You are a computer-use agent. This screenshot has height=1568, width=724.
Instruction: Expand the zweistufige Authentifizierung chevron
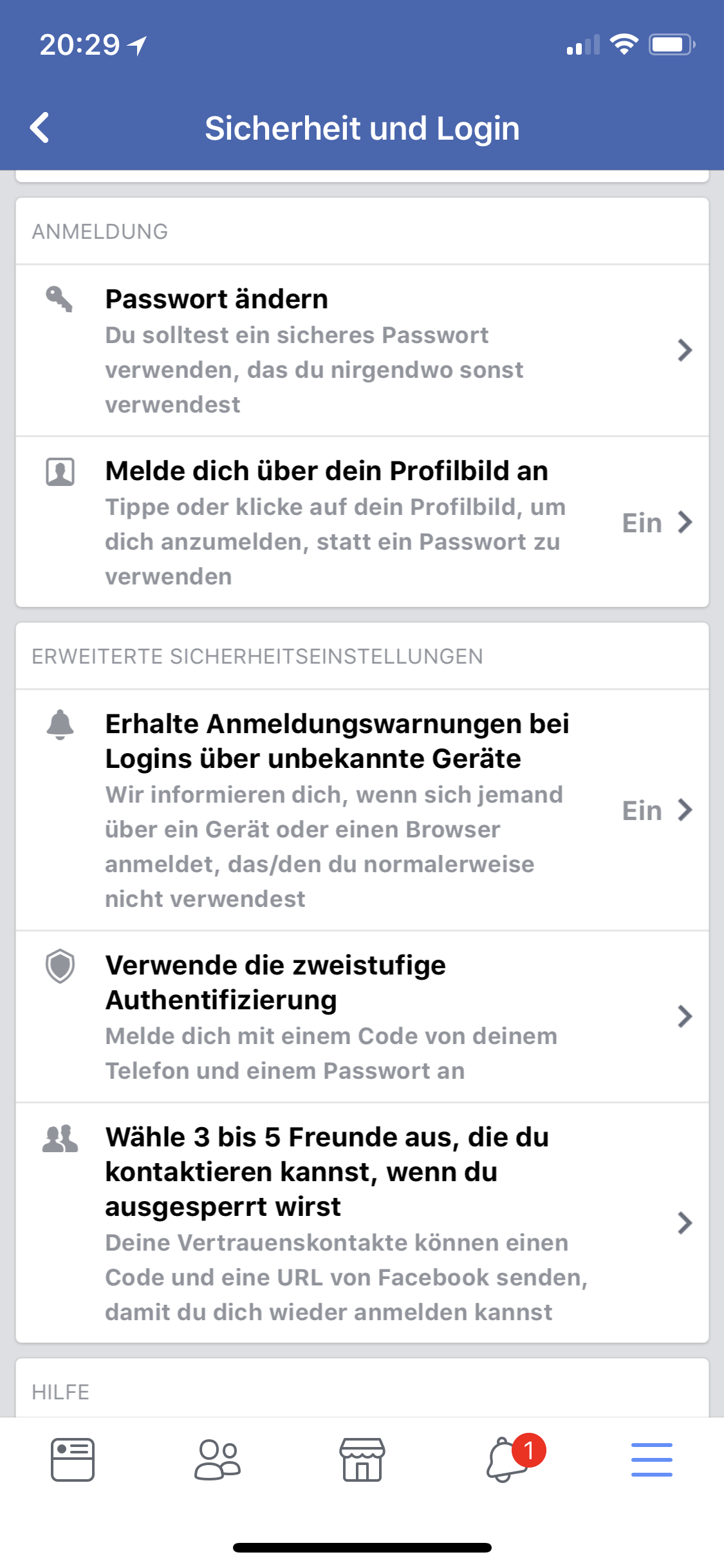pos(685,1016)
